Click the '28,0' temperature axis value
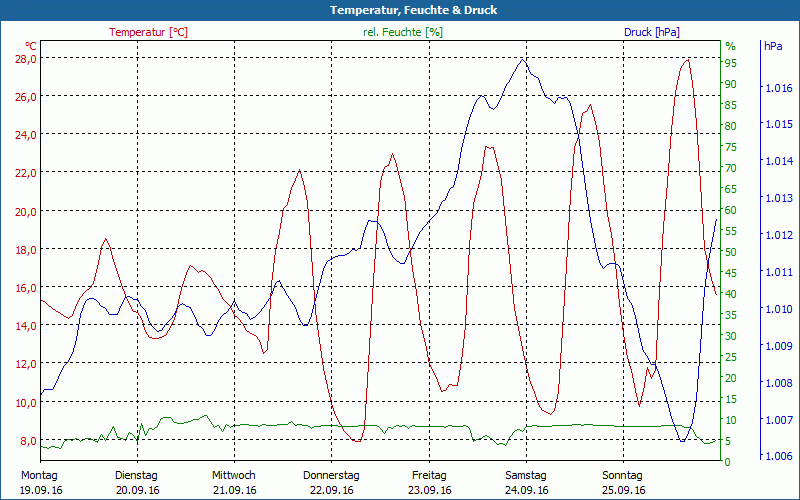Image resolution: width=800 pixels, height=500 pixels. click(x=24, y=58)
